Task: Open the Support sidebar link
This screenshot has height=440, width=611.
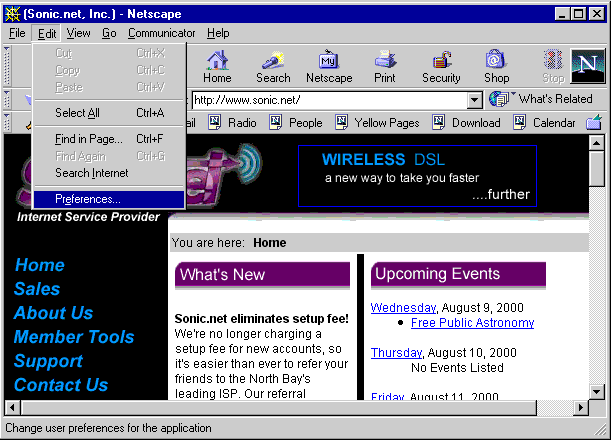Action: [48, 361]
